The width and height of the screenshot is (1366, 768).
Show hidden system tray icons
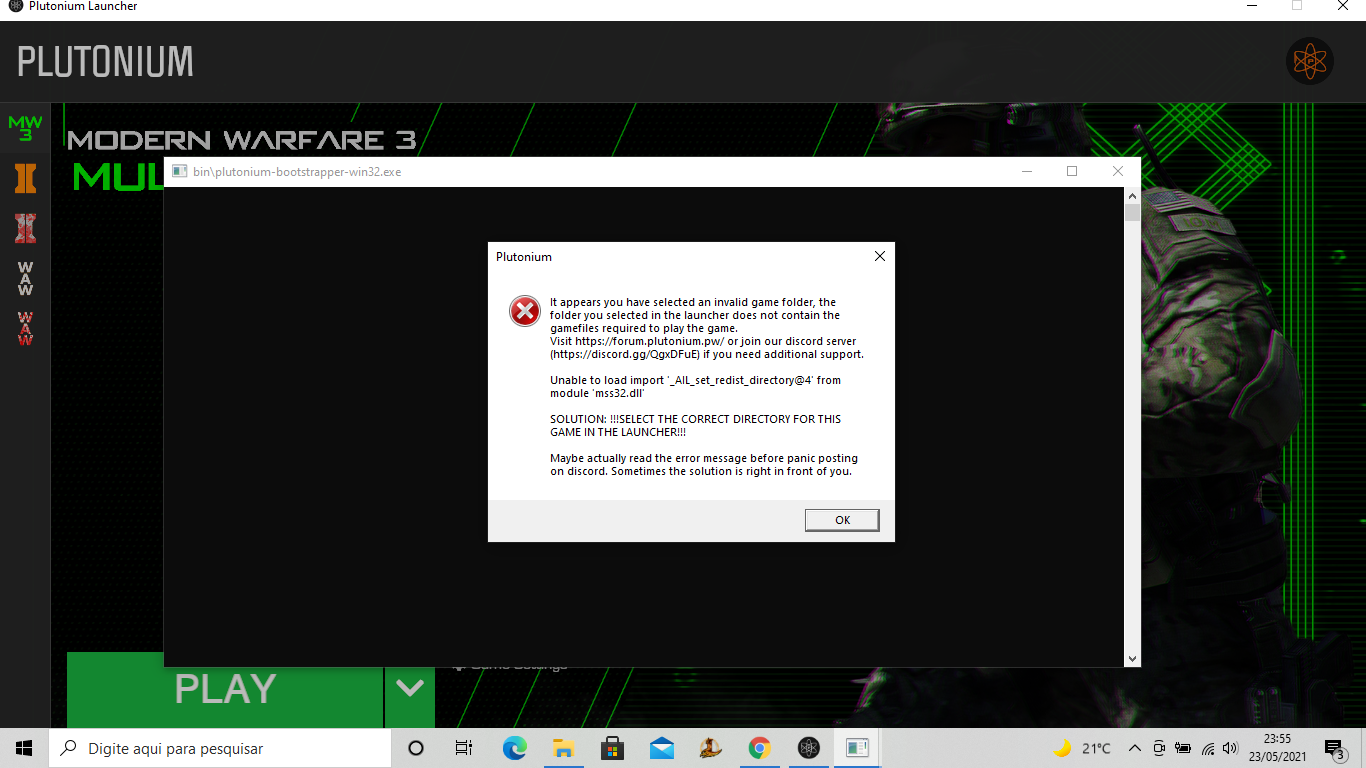[x=1135, y=748]
